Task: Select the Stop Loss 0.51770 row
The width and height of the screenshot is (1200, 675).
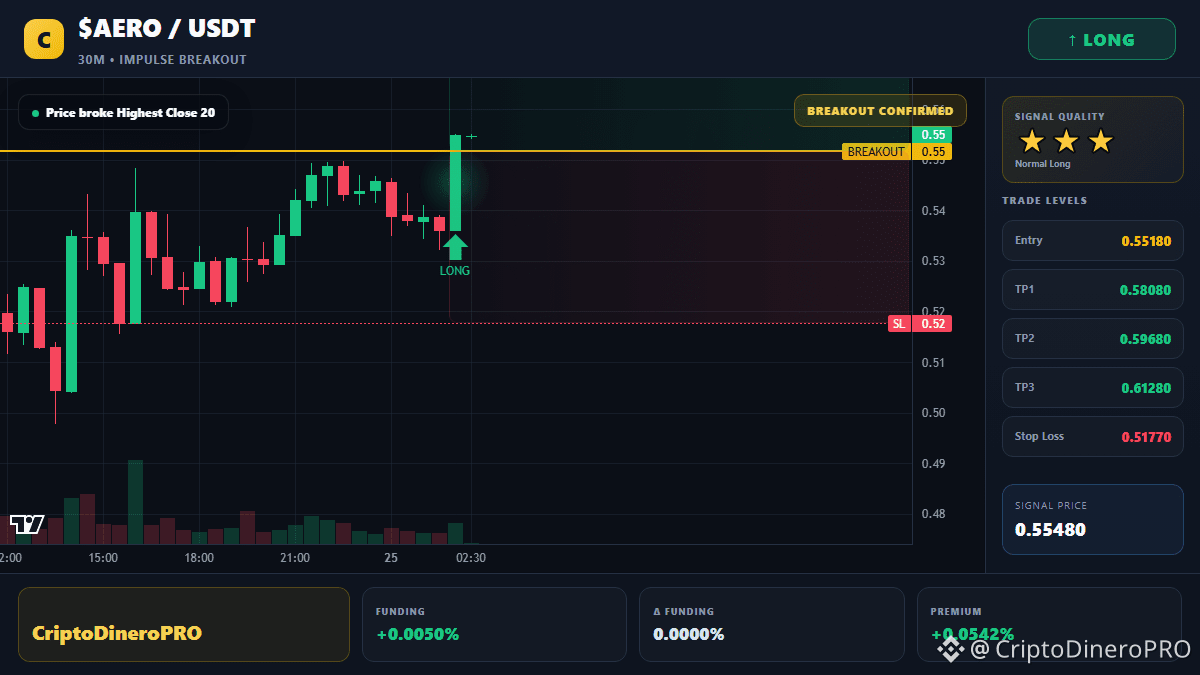Action: click(1092, 436)
